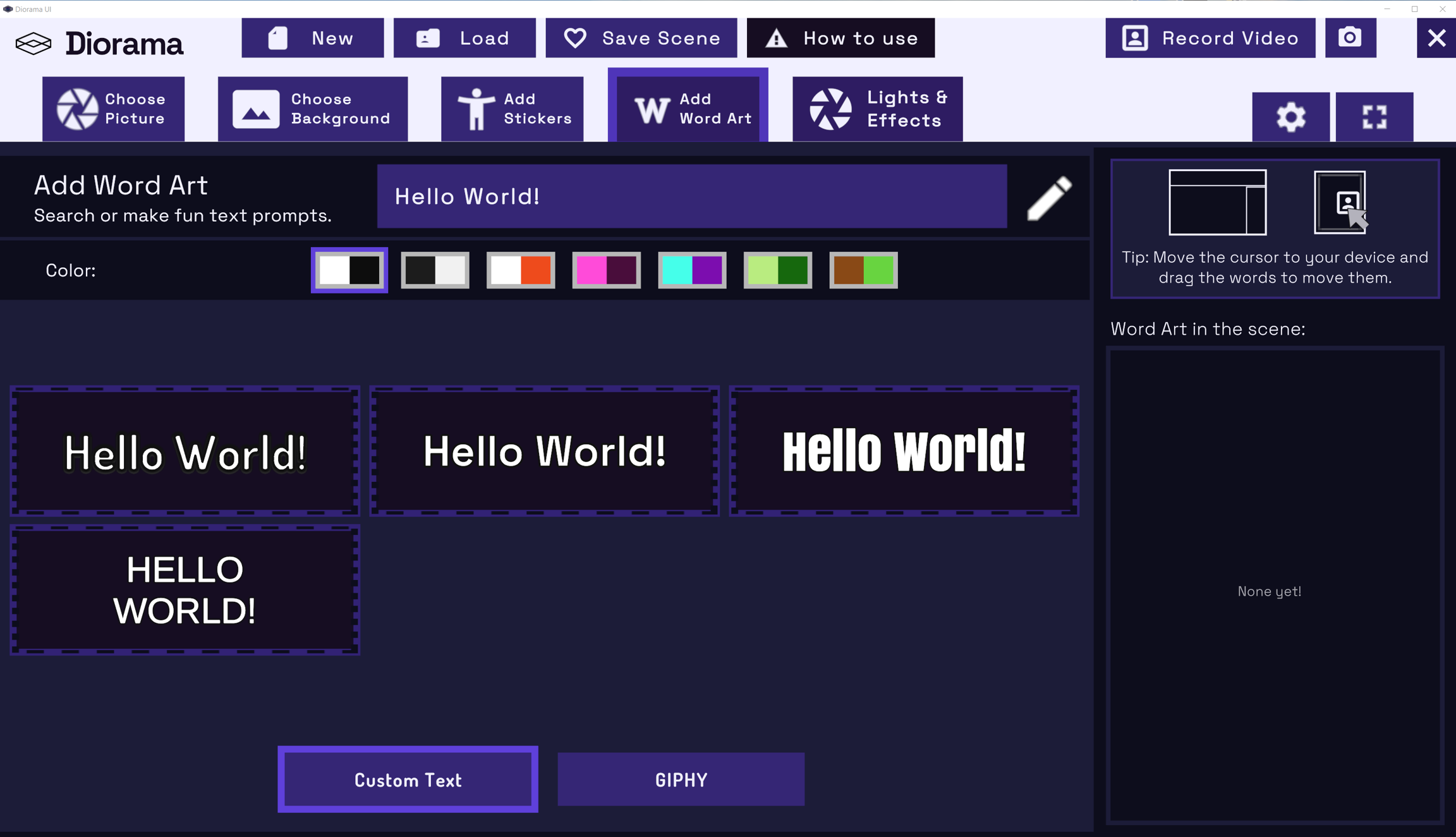This screenshot has width=1456, height=837.
Task: Switch to Choose Background tab
Action: tap(313, 109)
